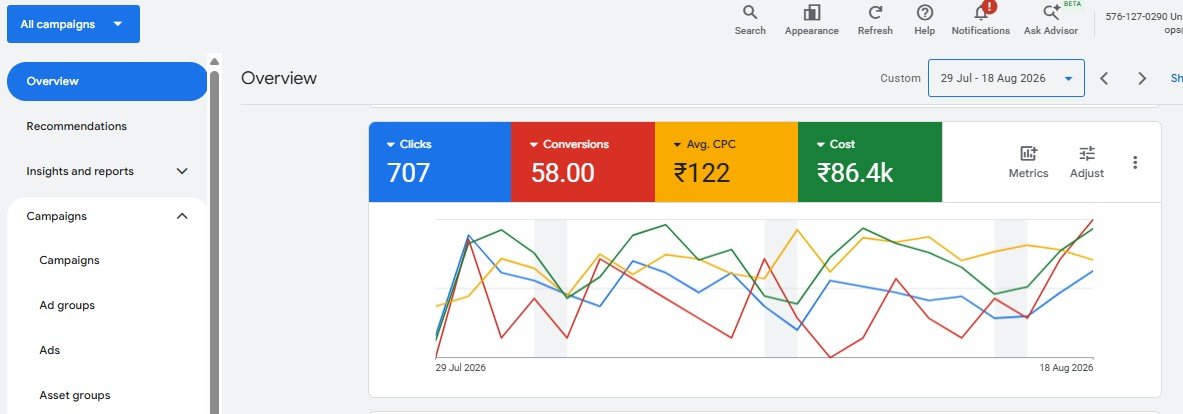Click the Overview page heading
The width and height of the screenshot is (1183, 414).
click(x=279, y=78)
